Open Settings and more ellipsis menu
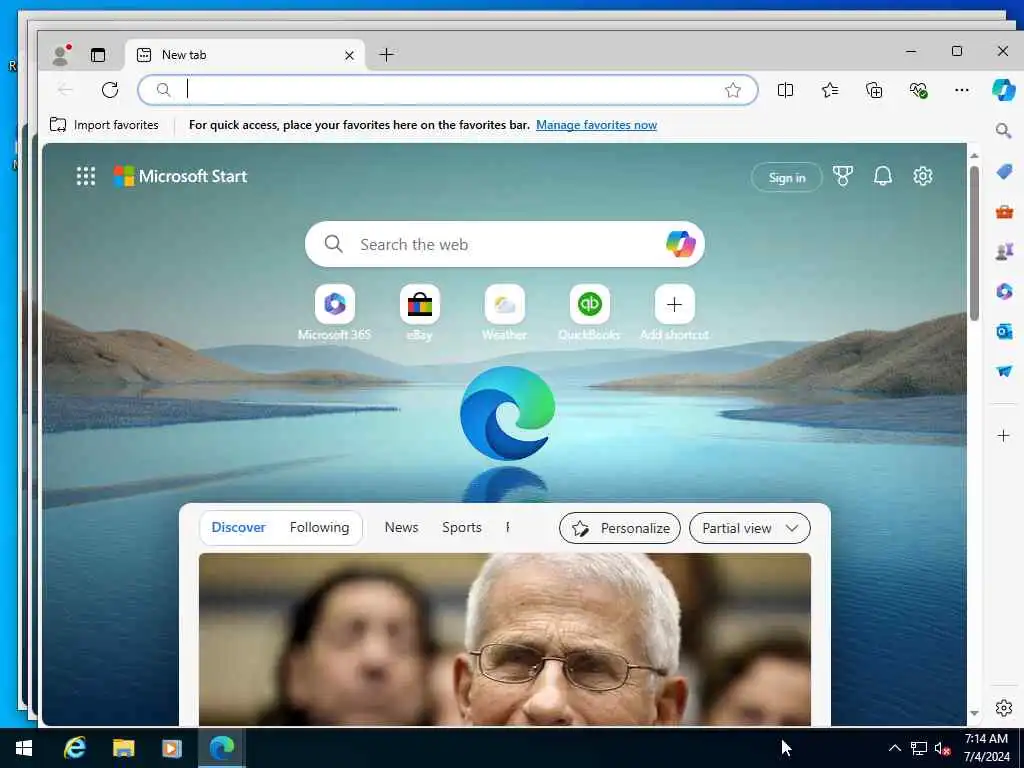The image size is (1024, 768). pos(962,90)
